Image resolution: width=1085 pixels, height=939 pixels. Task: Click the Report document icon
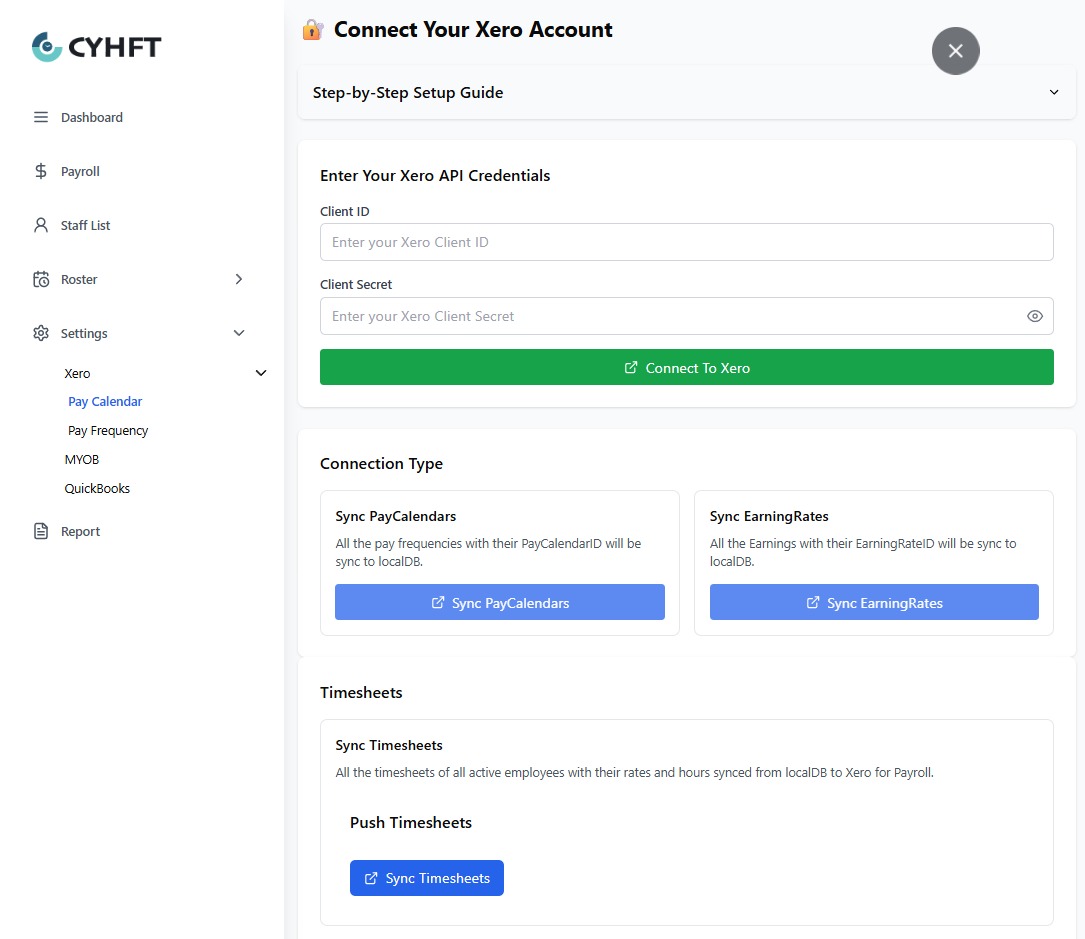(x=41, y=531)
